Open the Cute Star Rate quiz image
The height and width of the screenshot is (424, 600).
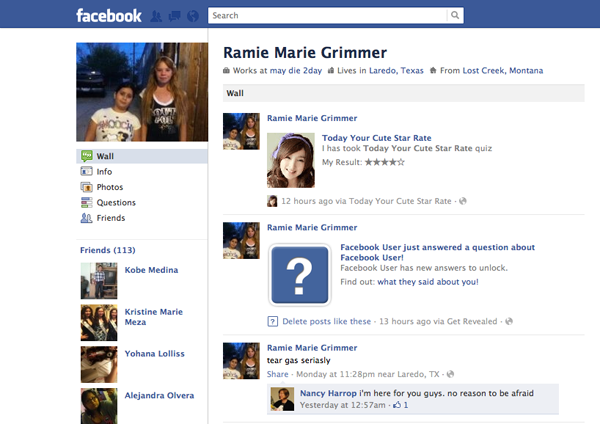[292, 160]
